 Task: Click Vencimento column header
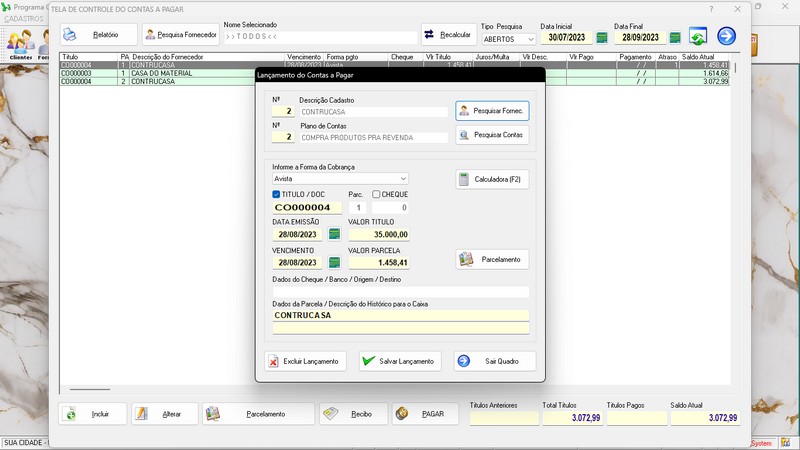(304, 57)
